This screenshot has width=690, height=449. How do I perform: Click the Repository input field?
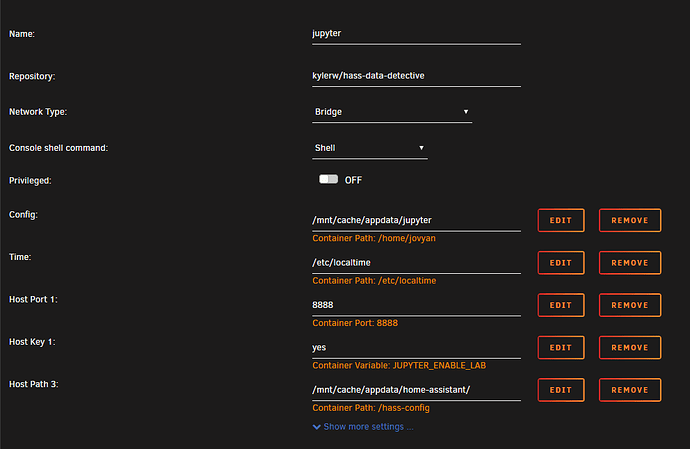tap(416, 76)
